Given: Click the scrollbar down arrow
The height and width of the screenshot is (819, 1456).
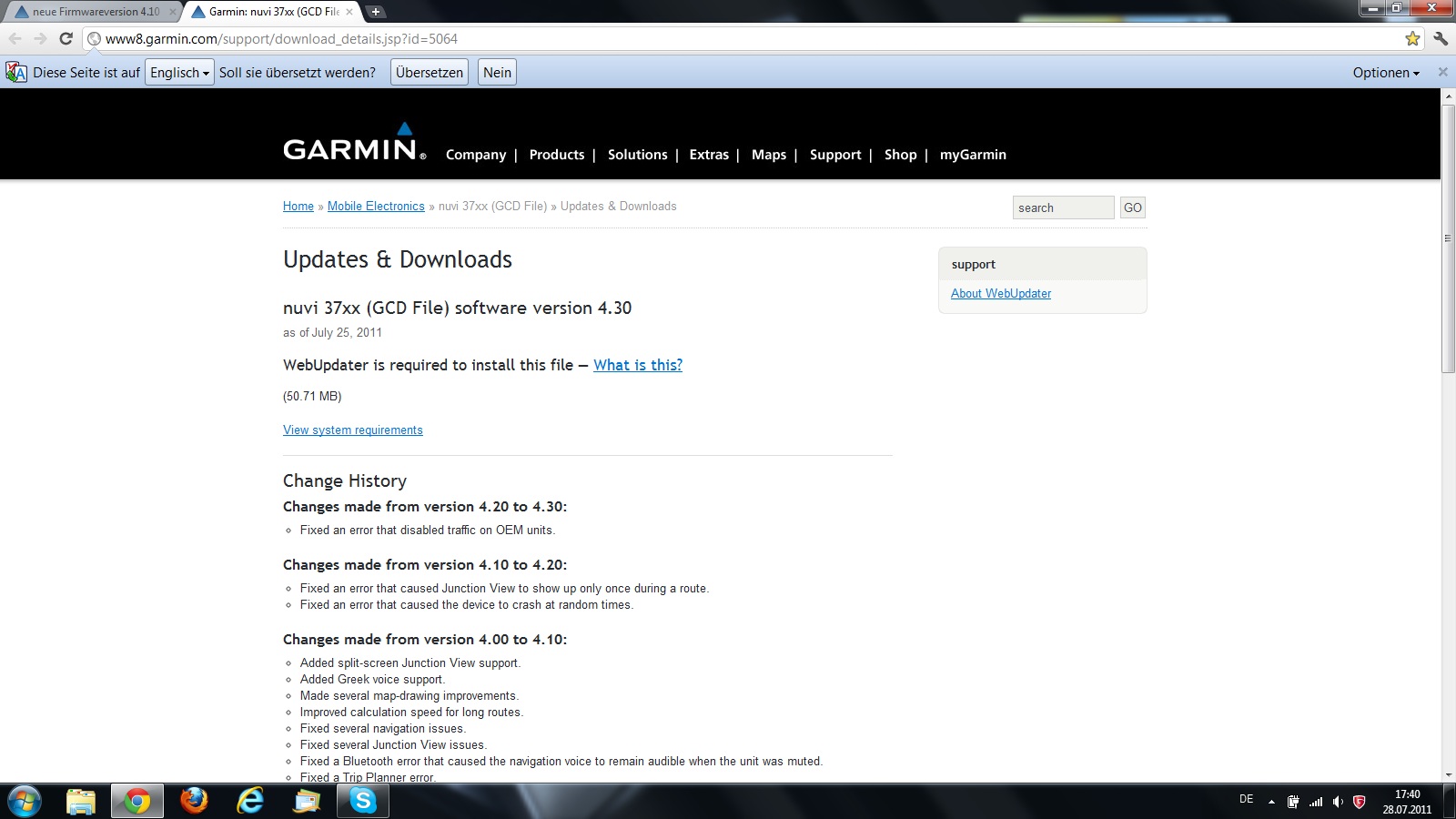Looking at the screenshot, I should 1448,775.
